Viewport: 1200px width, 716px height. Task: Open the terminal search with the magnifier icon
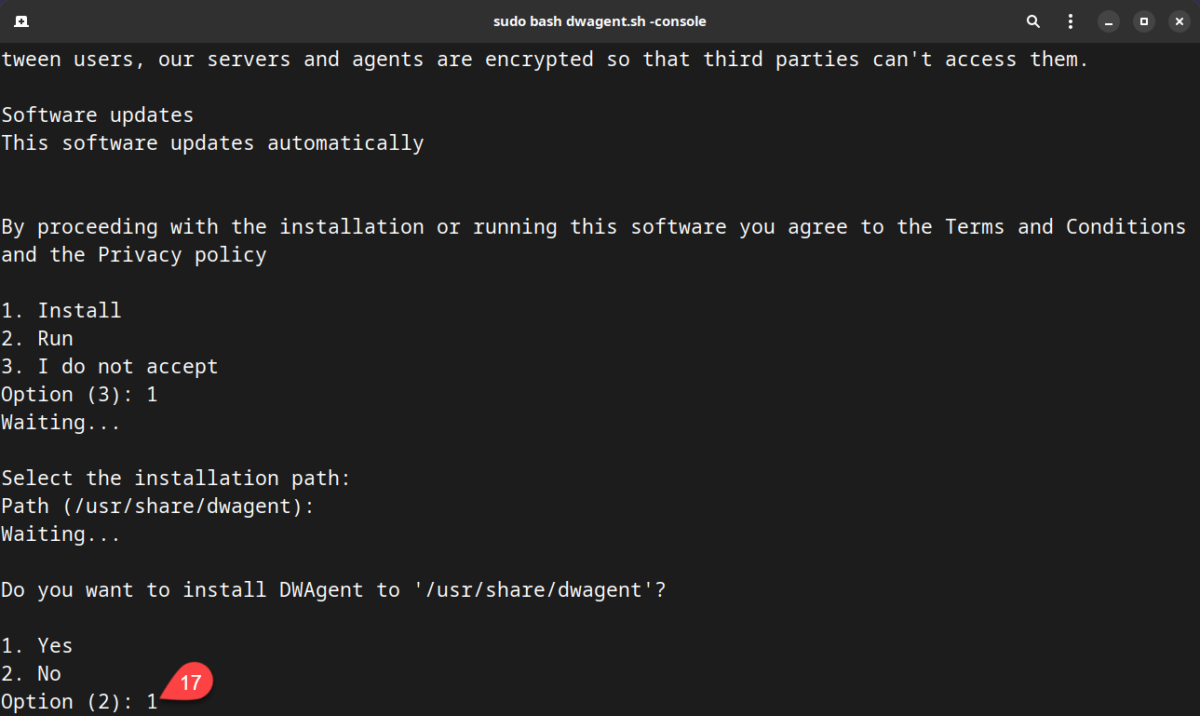(x=1033, y=20)
